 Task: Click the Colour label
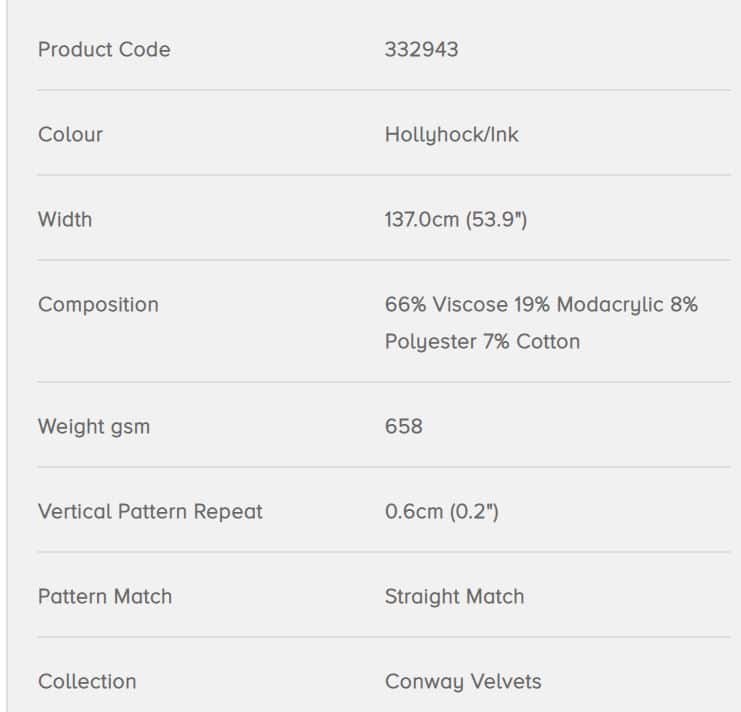70,135
